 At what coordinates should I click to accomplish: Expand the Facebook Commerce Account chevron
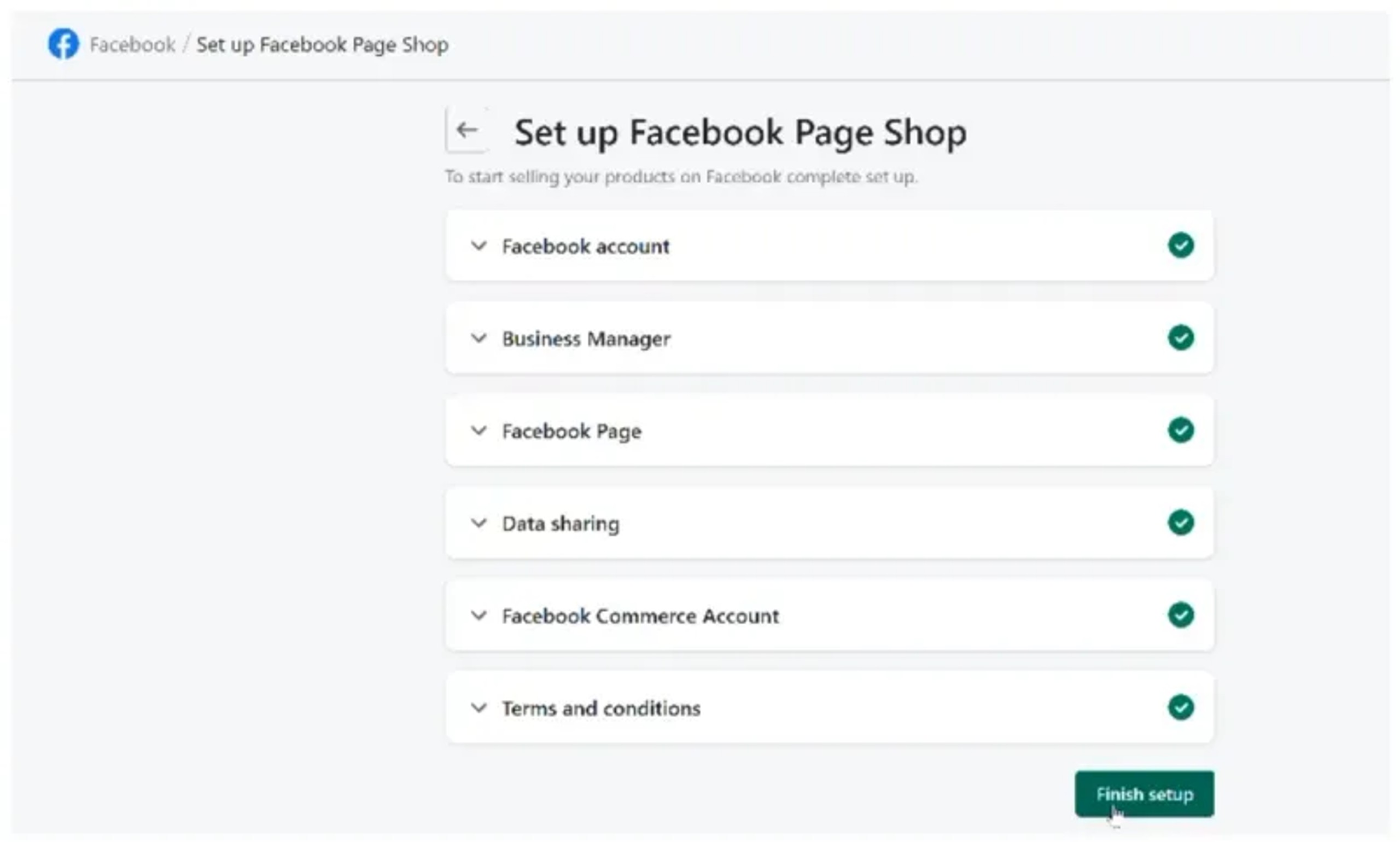(x=479, y=616)
